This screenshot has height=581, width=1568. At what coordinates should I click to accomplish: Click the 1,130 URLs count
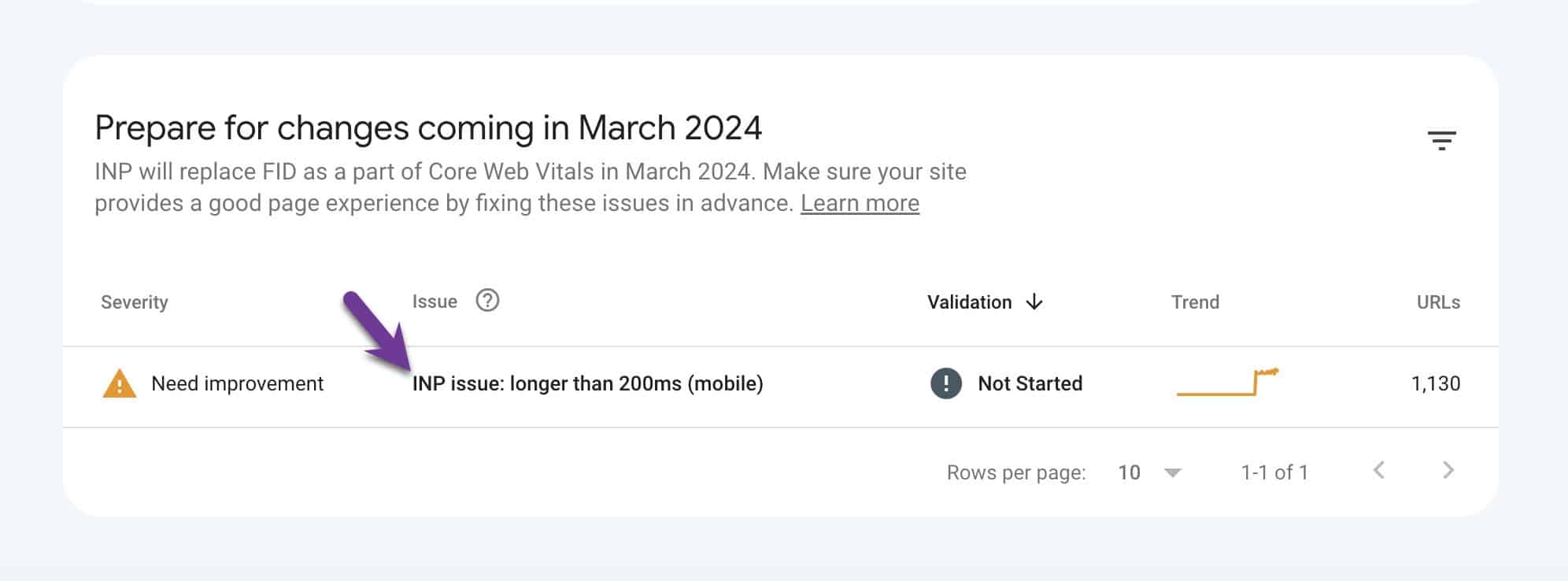point(1436,383)
